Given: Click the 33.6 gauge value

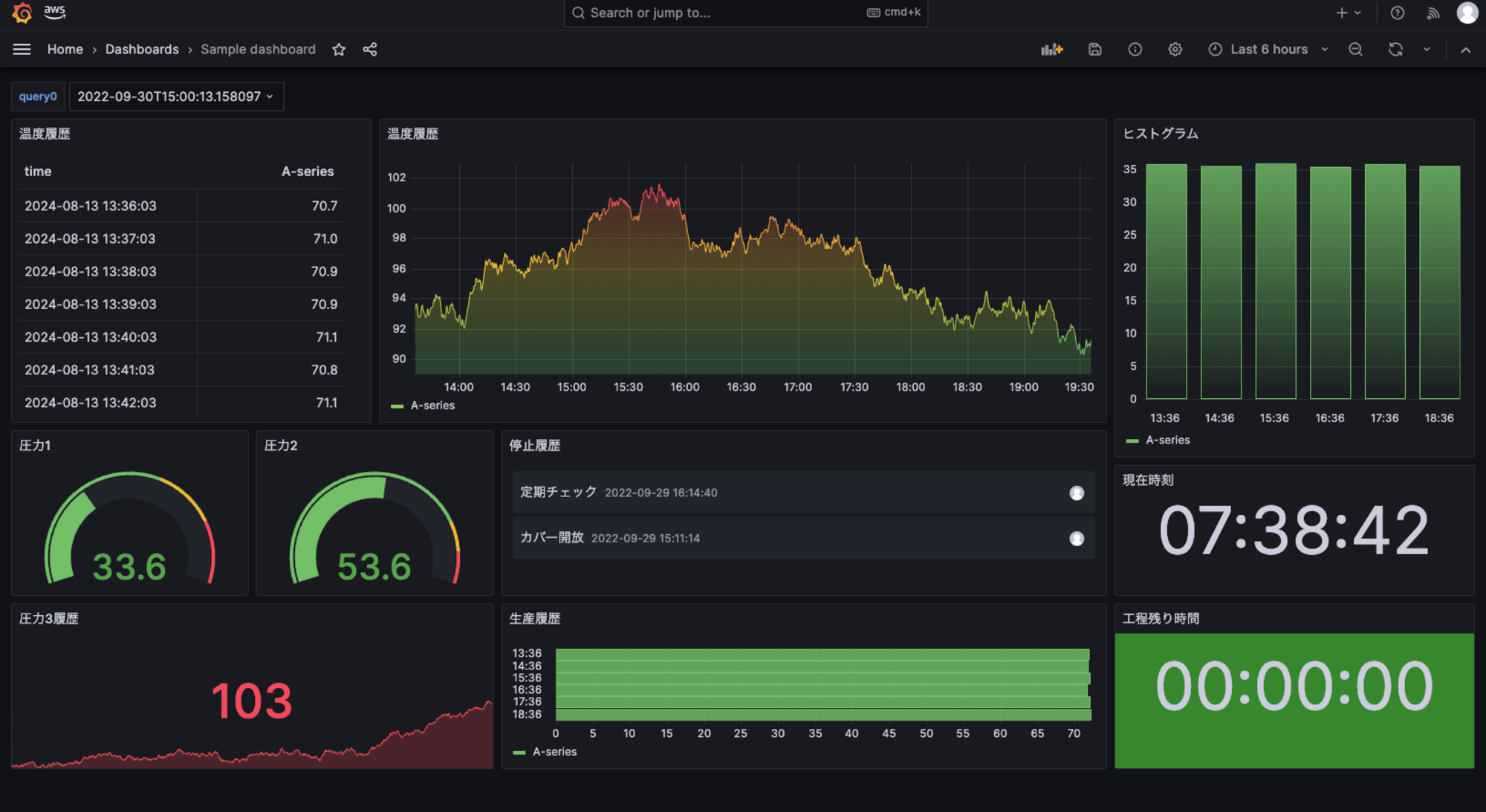Looking at the screenshot, I should (x=129, y=567).
